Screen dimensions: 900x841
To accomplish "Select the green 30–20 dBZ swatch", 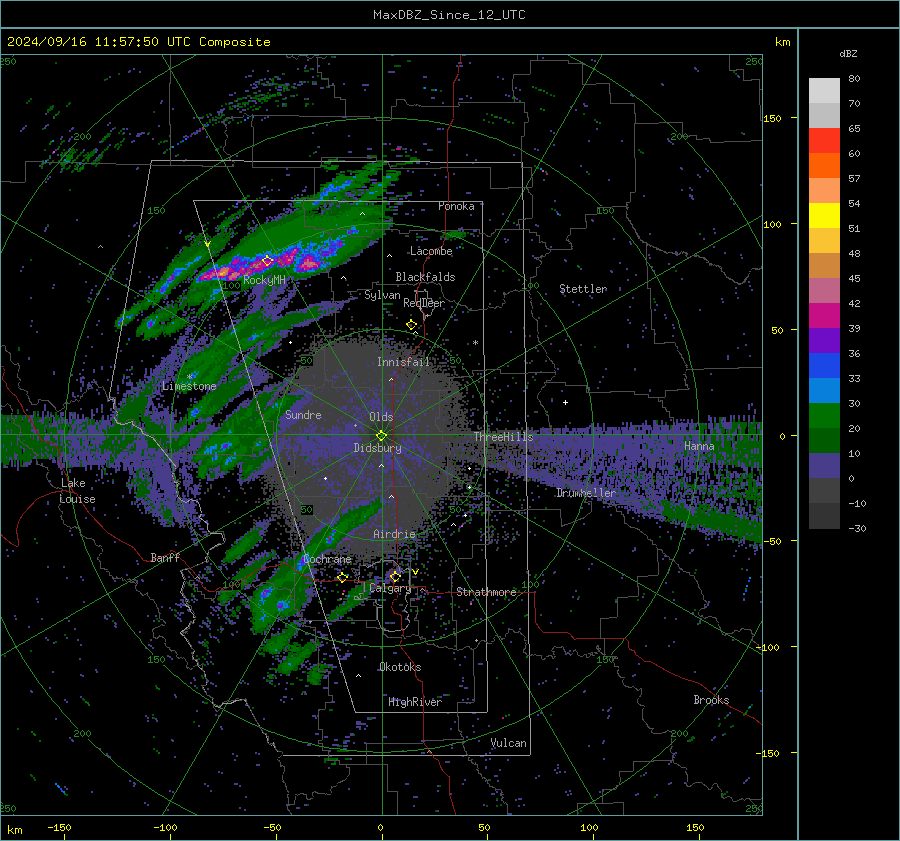I will click(x=824, y=415).
